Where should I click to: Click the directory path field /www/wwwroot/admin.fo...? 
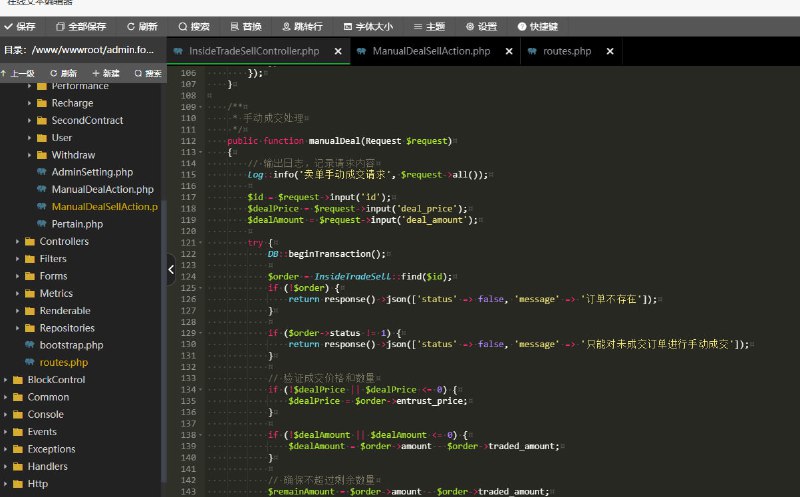pos(92,49)
